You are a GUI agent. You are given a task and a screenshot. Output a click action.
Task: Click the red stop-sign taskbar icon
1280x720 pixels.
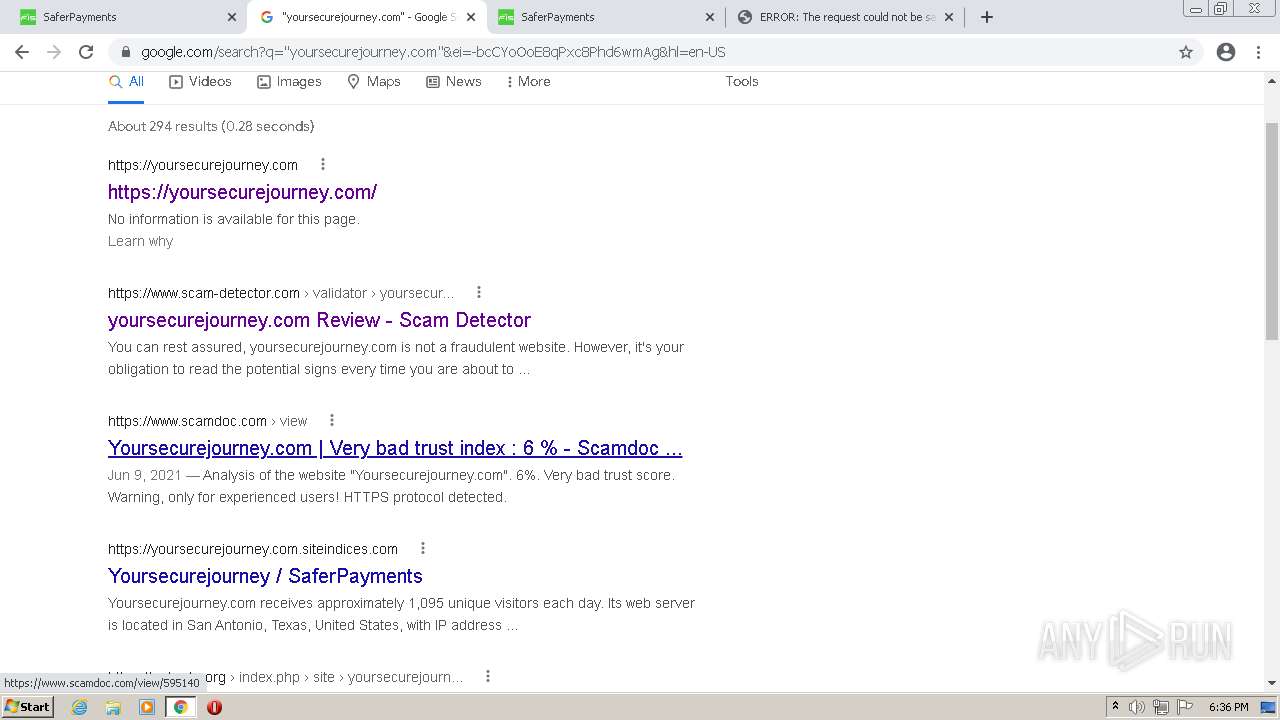click(214, 707)
